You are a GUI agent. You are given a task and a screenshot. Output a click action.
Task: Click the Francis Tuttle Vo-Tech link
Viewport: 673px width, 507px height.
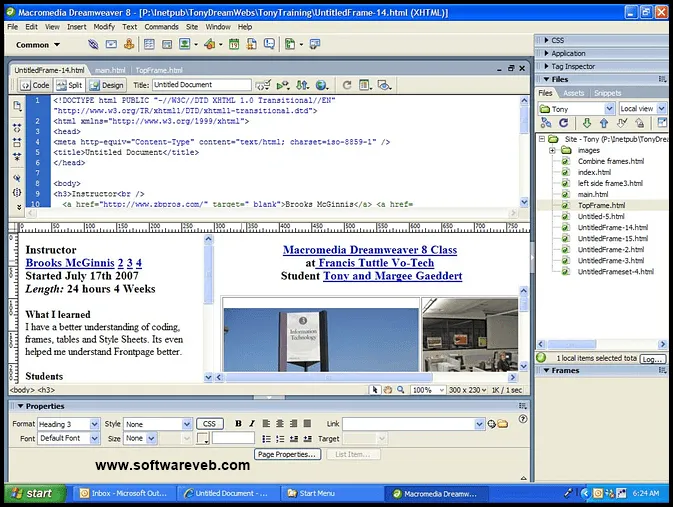[375, 263]
